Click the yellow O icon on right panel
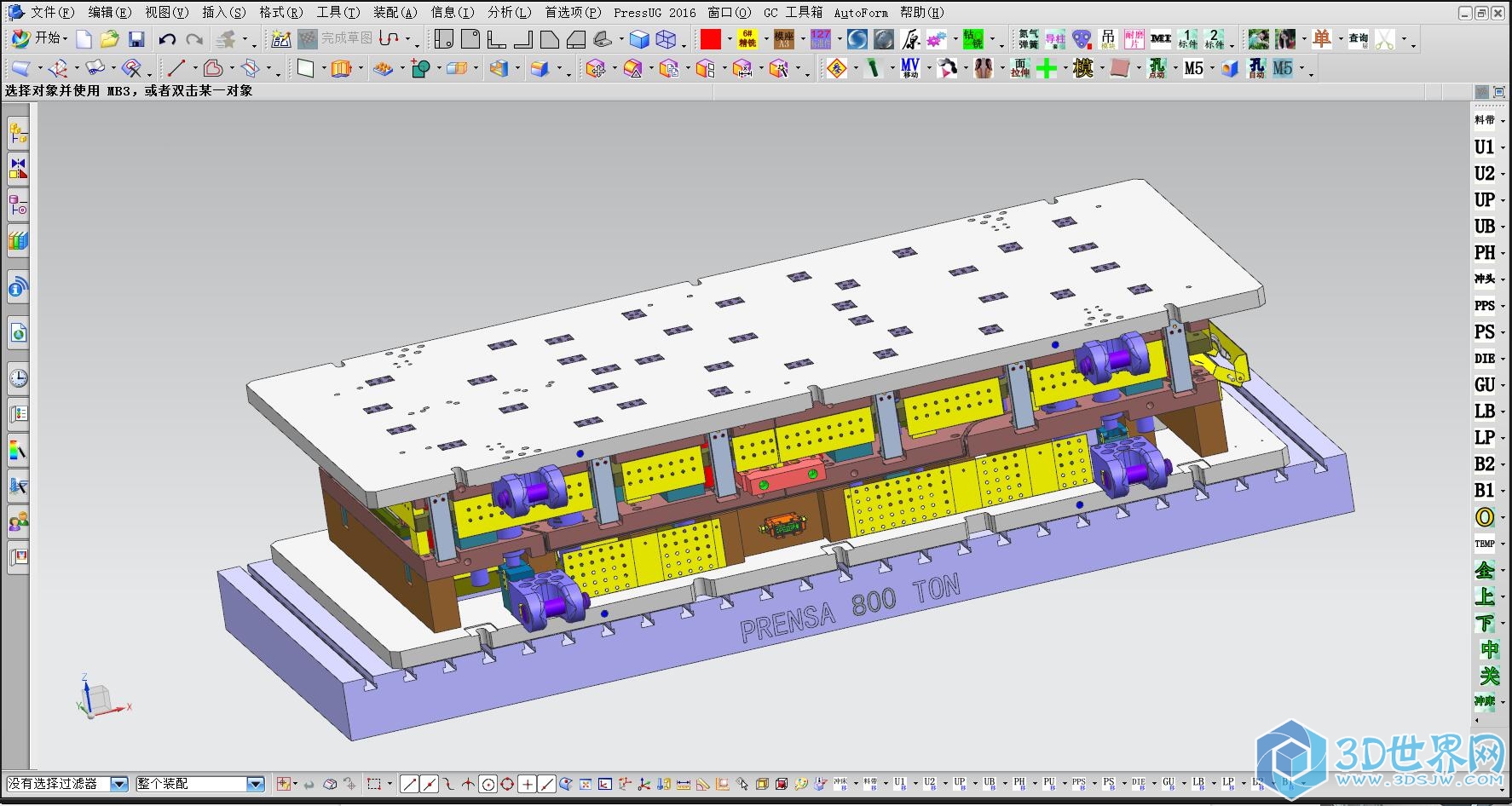 [x=1485, y=517]
